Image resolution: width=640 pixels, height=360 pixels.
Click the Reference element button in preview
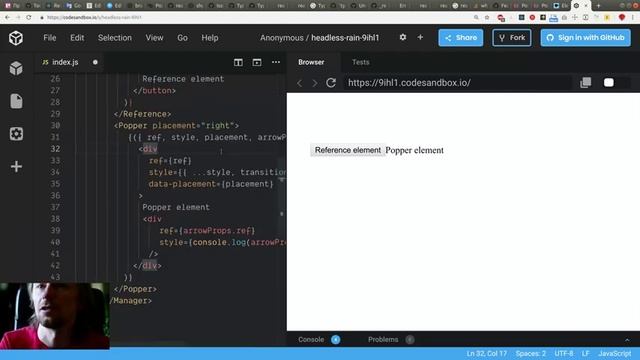tap(347, 150)
